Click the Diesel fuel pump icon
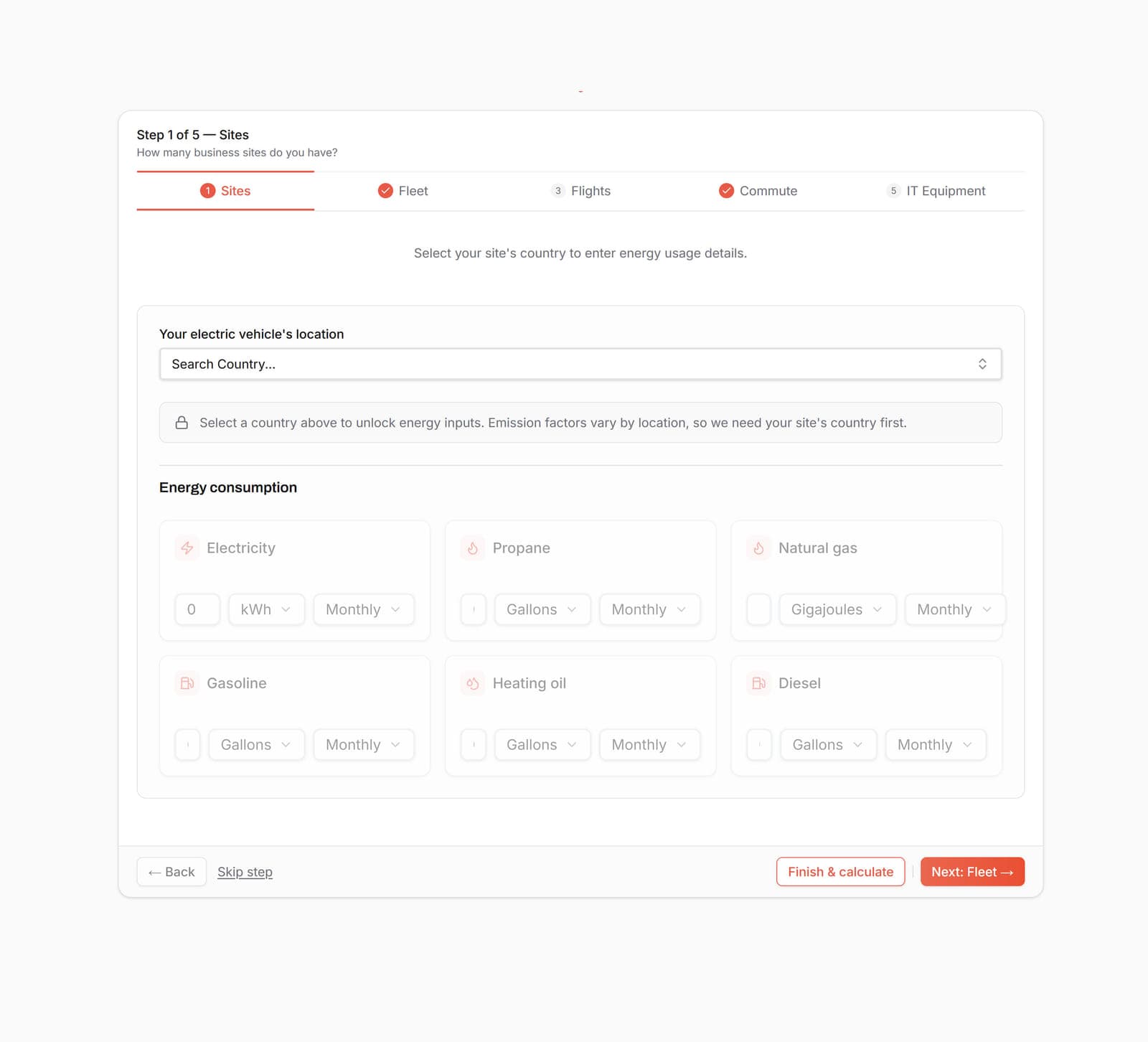Image resolution: width=1148 pixels, height=1042 pixels. click(x=758, y=683)
